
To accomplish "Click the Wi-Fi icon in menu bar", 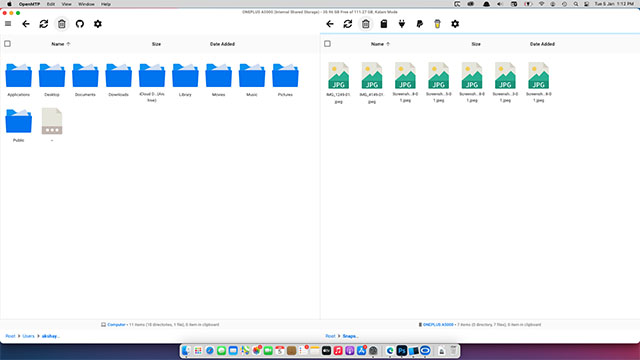I will [x=541, y=4].
